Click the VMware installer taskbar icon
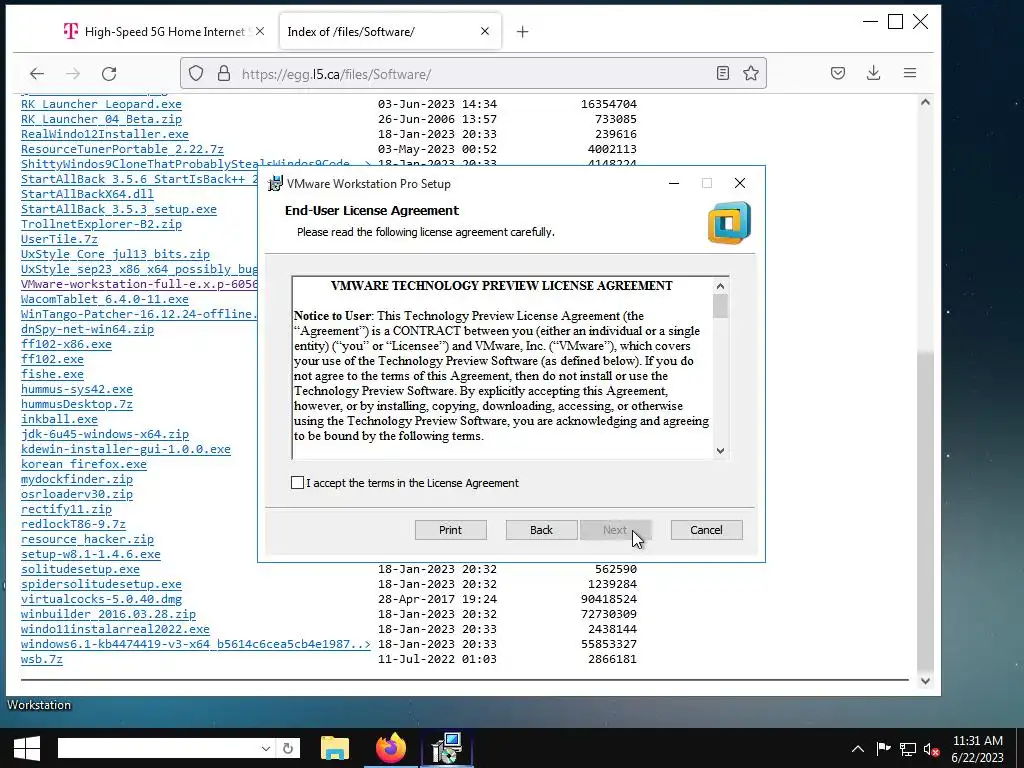Viewport: 1024px width, 768px height. [x=447, y=748]
